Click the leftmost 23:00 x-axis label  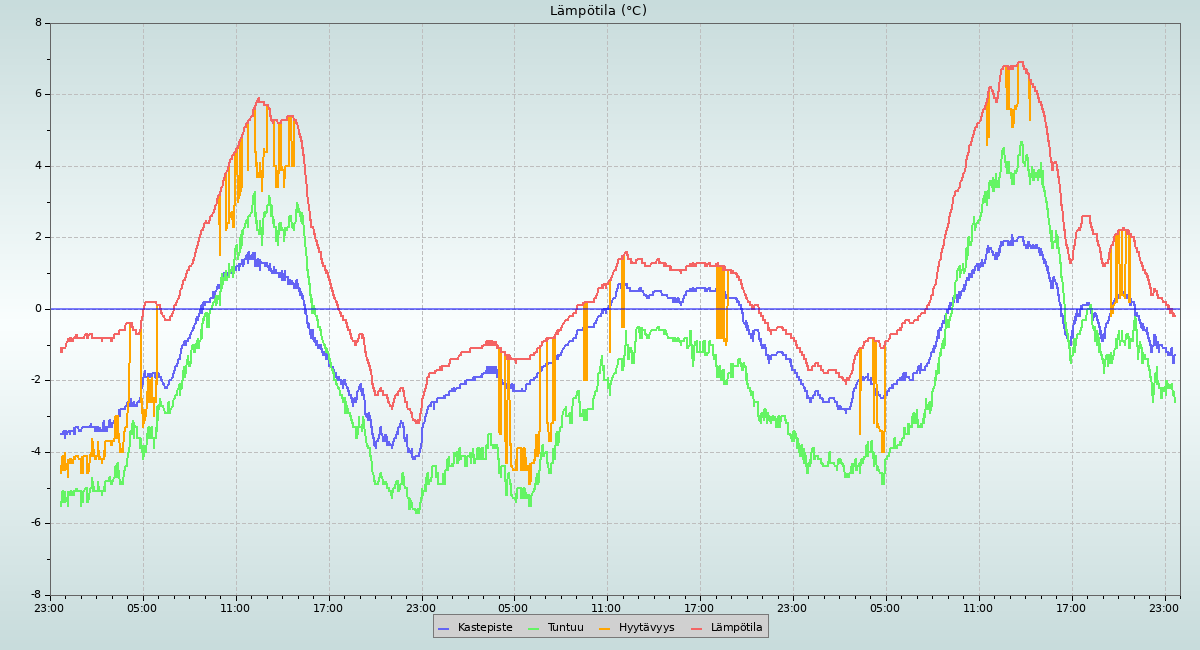click(49, 608)
